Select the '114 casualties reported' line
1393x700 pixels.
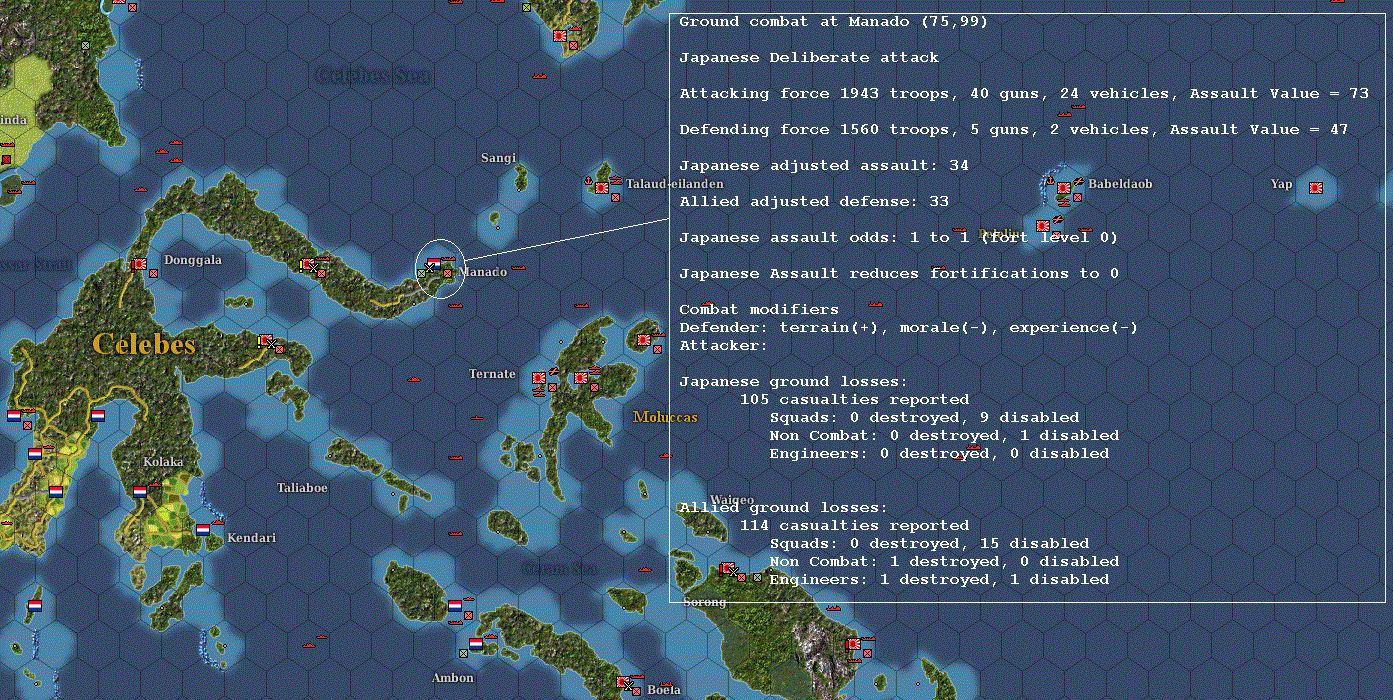coord(854,526)
